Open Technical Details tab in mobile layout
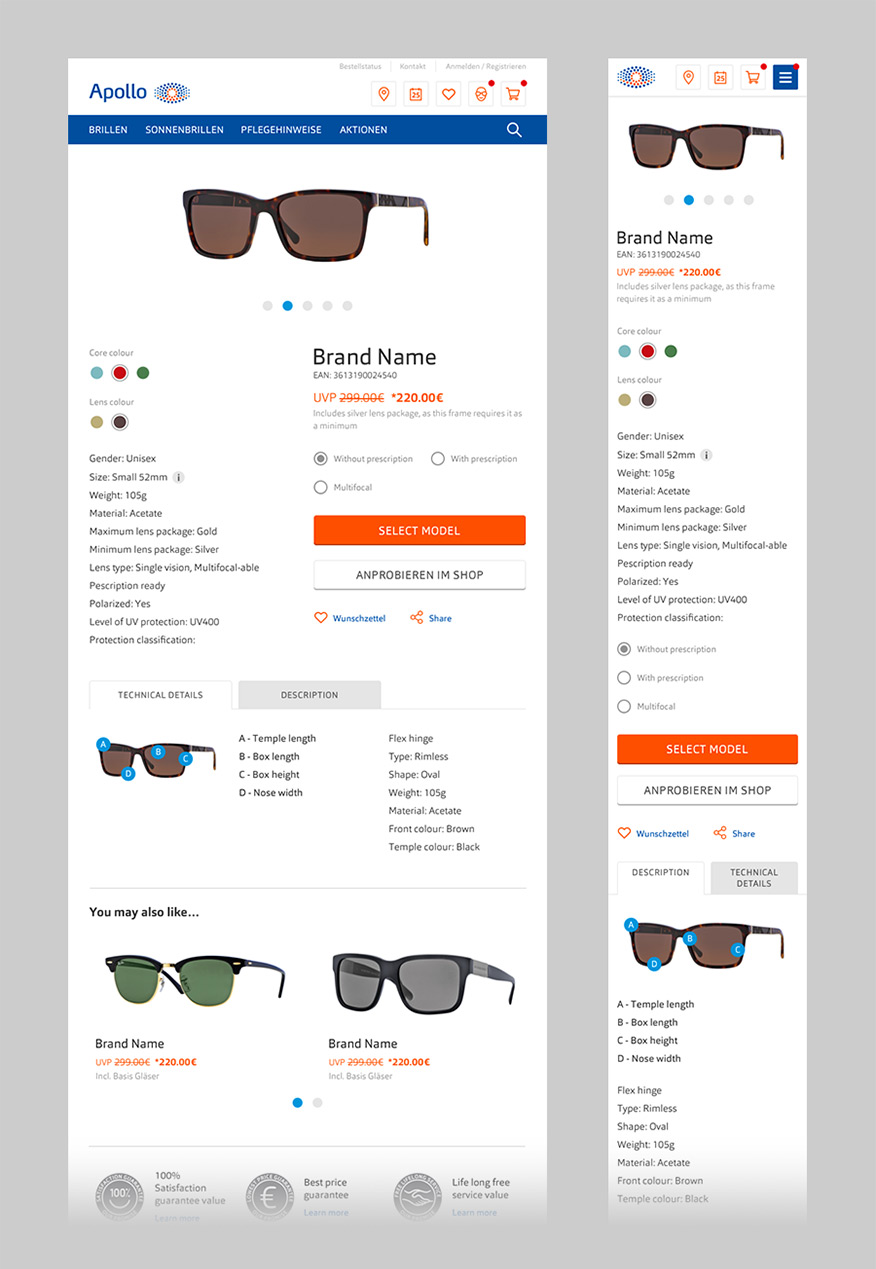Viewport: 876px width, 1269px height. click(754, 878)
